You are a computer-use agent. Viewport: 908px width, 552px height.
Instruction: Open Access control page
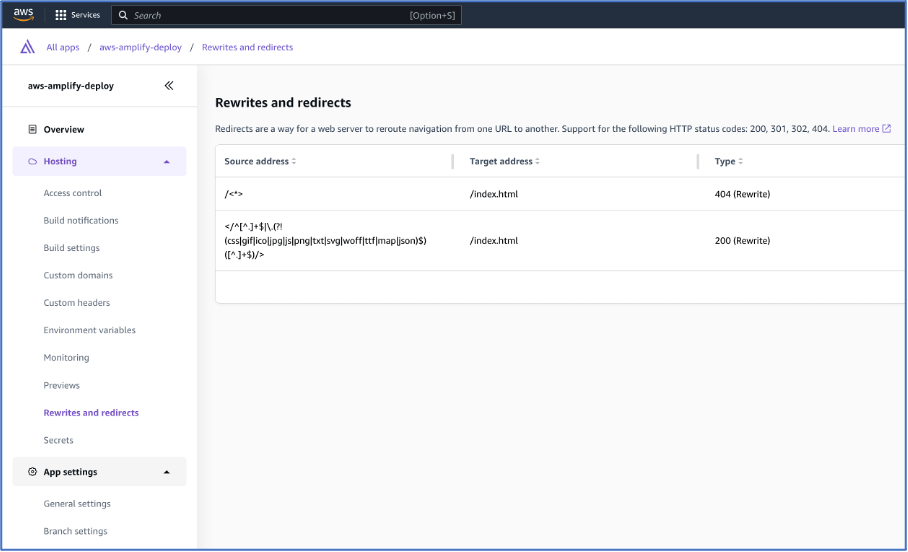point(72,193)
